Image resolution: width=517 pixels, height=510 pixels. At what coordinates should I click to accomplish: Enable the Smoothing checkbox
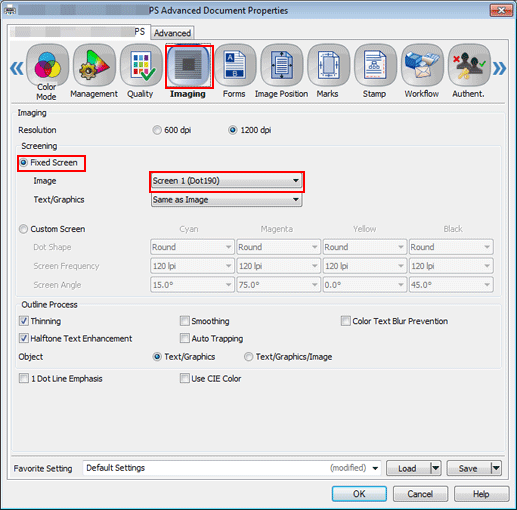[185, 321]
